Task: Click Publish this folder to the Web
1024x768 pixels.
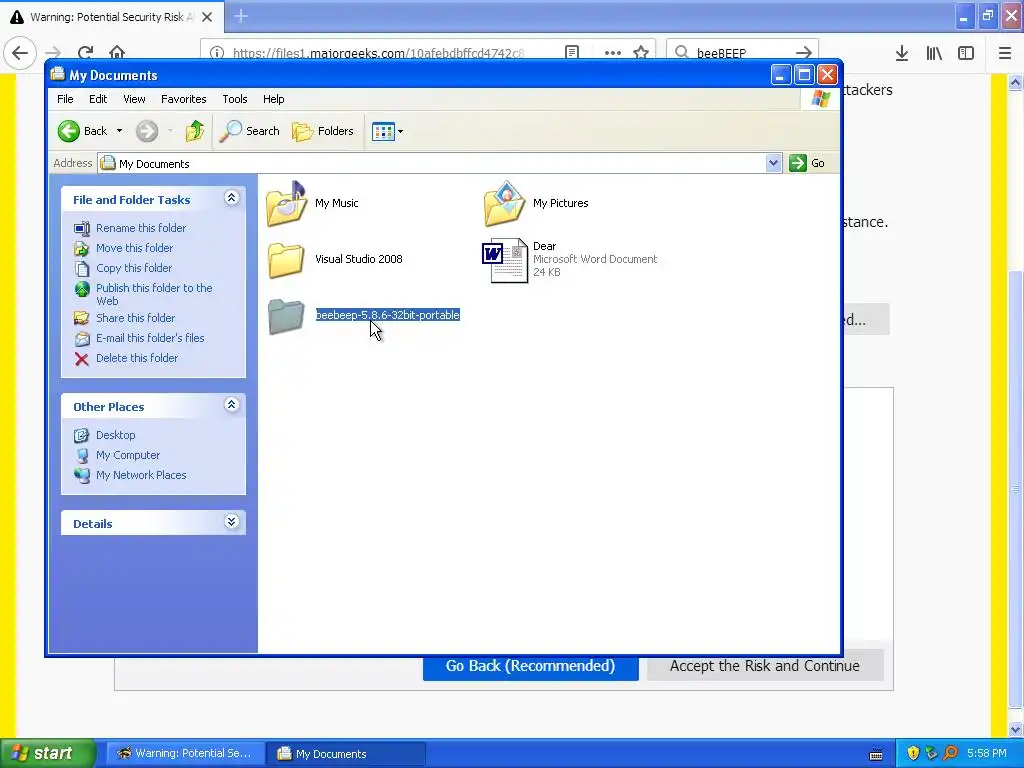Action: point(154,295)
